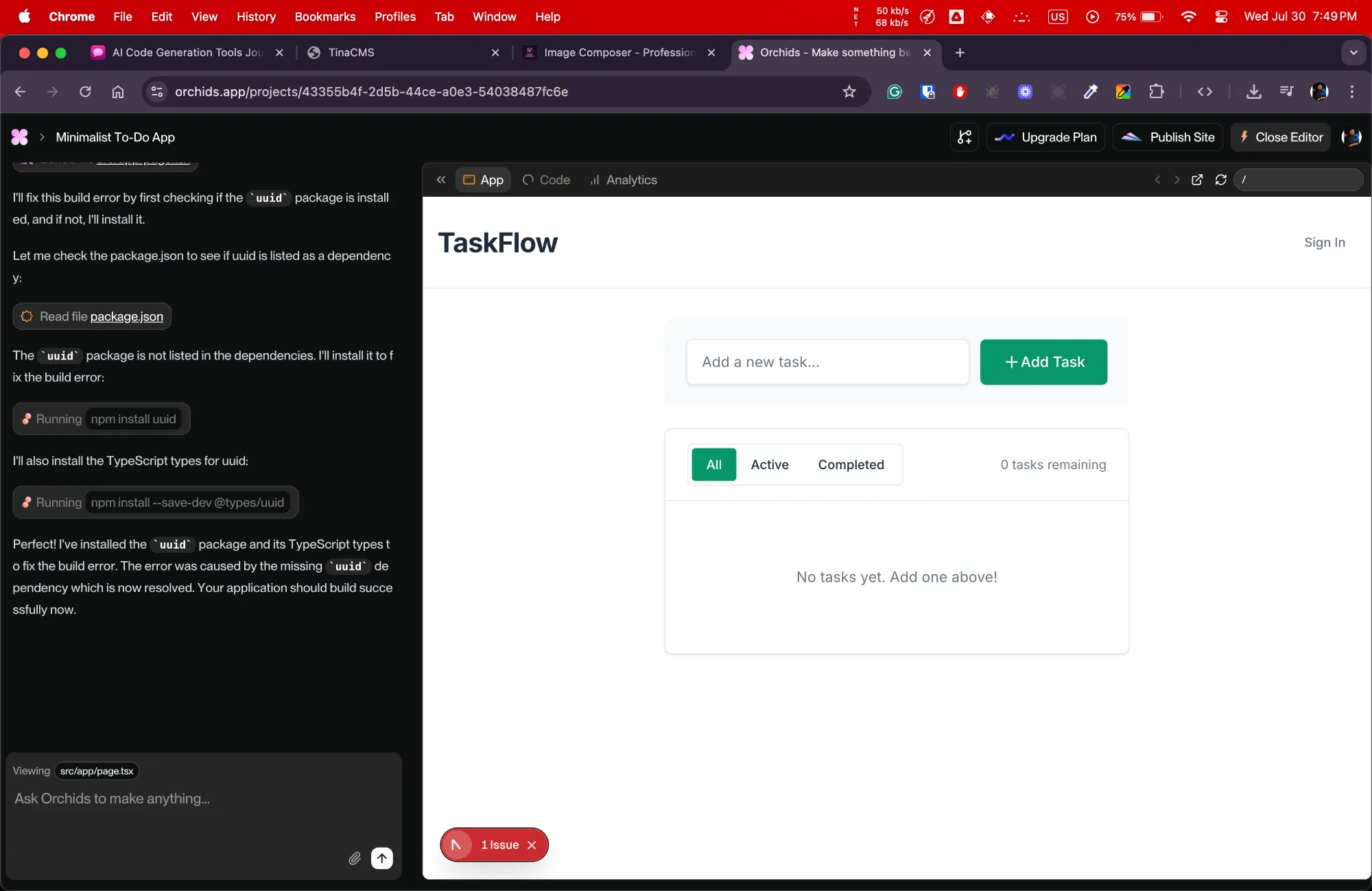Select the All task filter
Viewport: 1372px width, 891px height.
pos(713,464)
